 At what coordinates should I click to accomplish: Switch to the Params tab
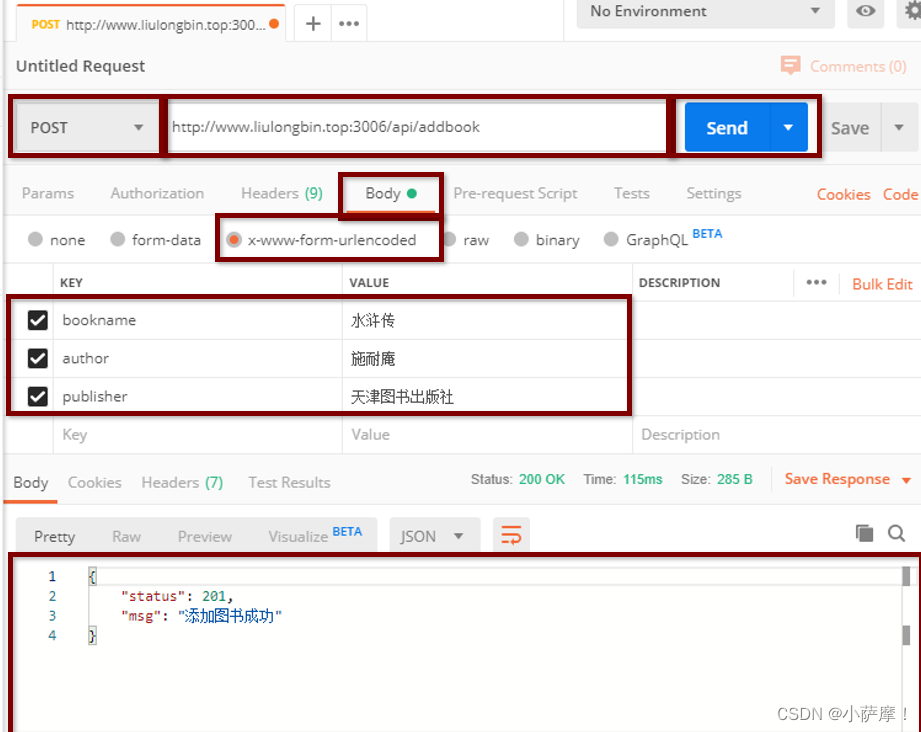pos(48,193)
